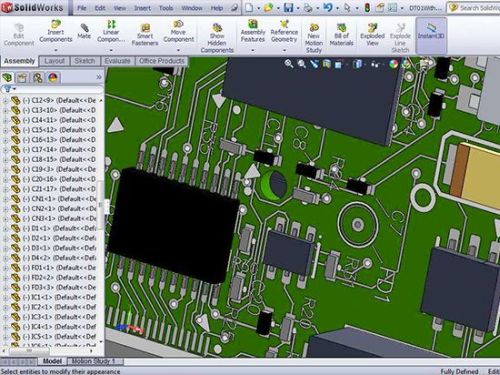Toggle Show Hidden Components
Screen dimensions: 500x375
click(217, 38)
